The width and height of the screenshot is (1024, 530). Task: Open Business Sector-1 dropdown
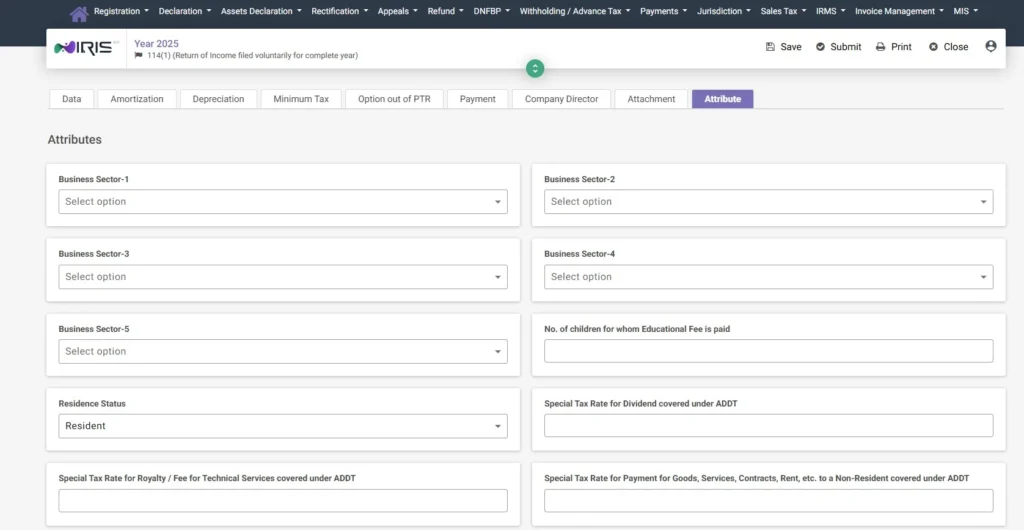pos(283,202)
